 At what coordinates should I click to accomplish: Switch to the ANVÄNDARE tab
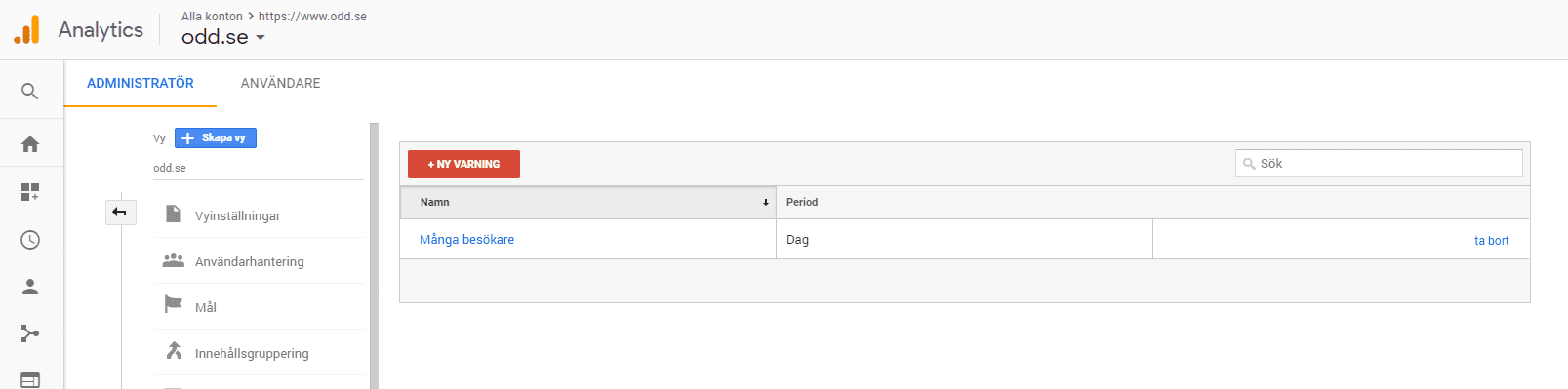click(280, 83)
